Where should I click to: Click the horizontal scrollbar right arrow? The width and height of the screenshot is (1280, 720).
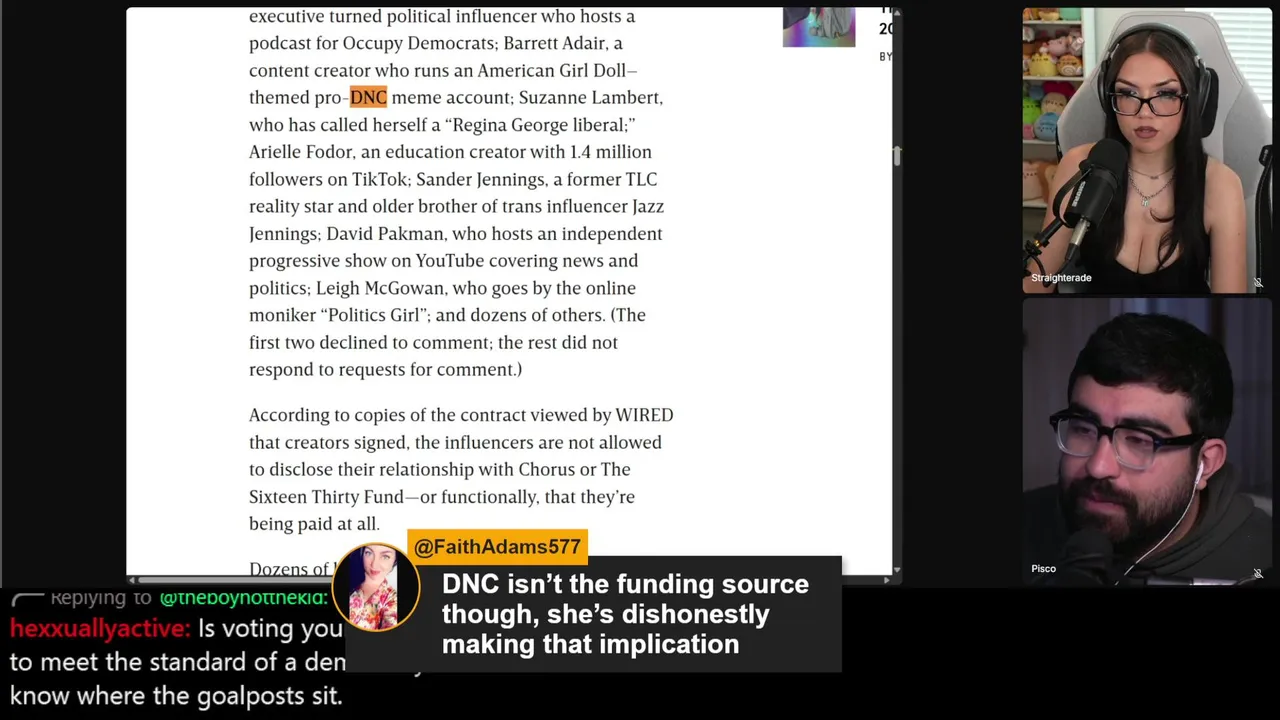[885, 579]
